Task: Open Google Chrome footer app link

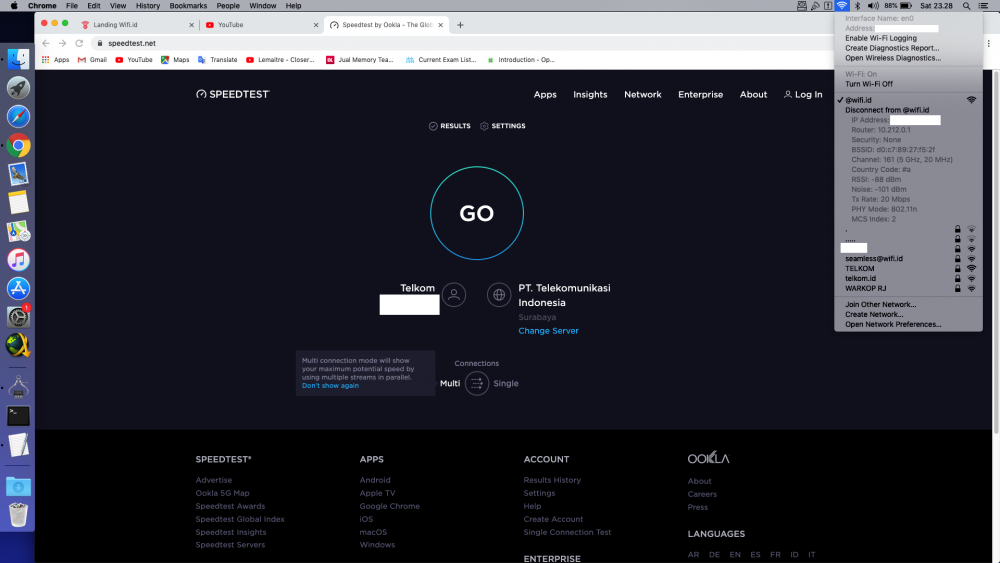Action: 390,506
